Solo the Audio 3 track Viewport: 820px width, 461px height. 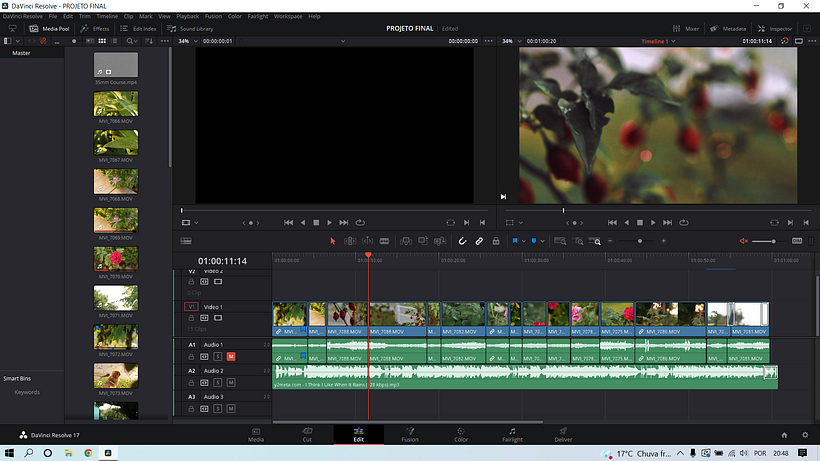click(218, 409)
